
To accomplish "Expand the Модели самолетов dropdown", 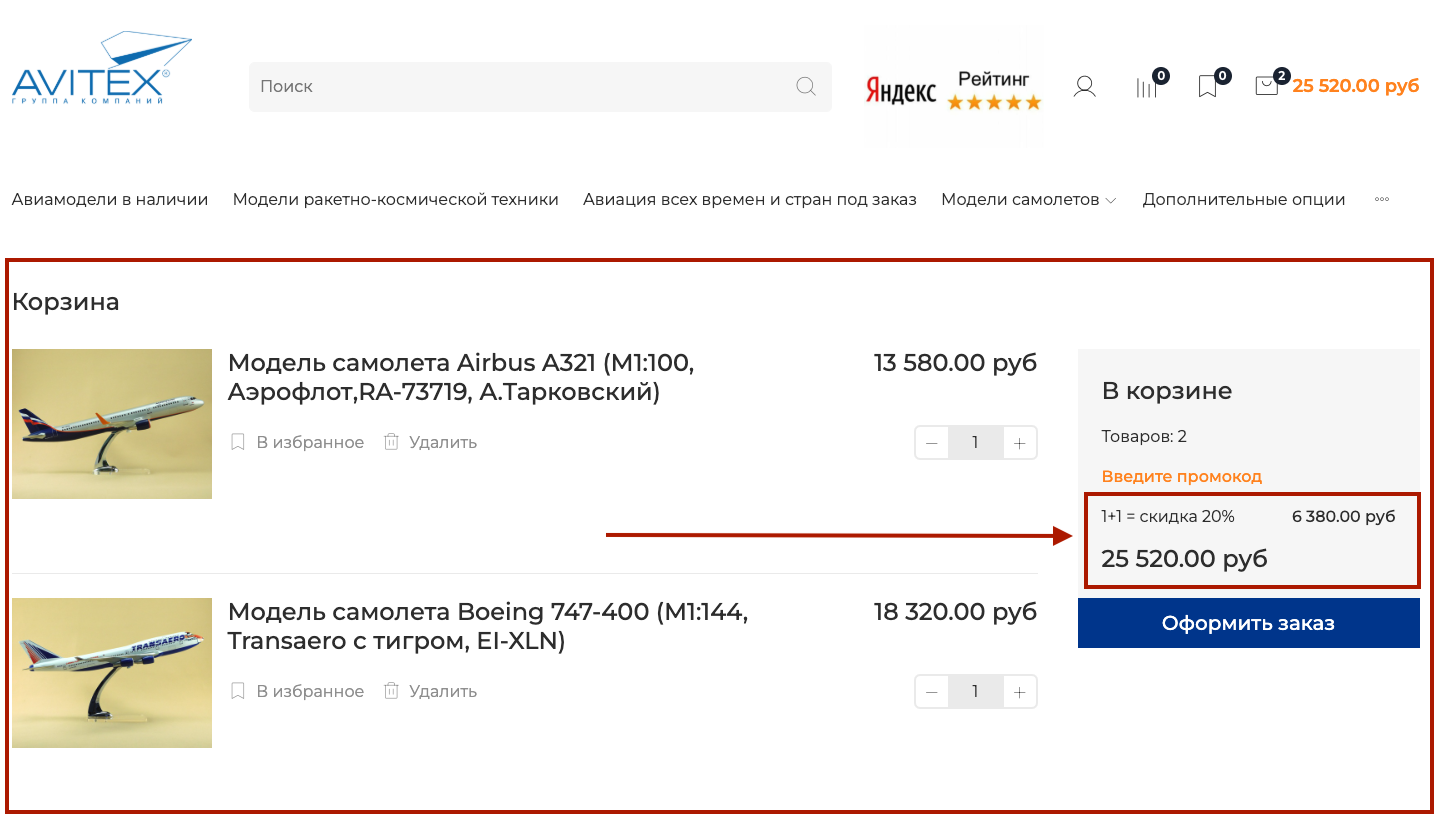I will [x=1028, y=199].
